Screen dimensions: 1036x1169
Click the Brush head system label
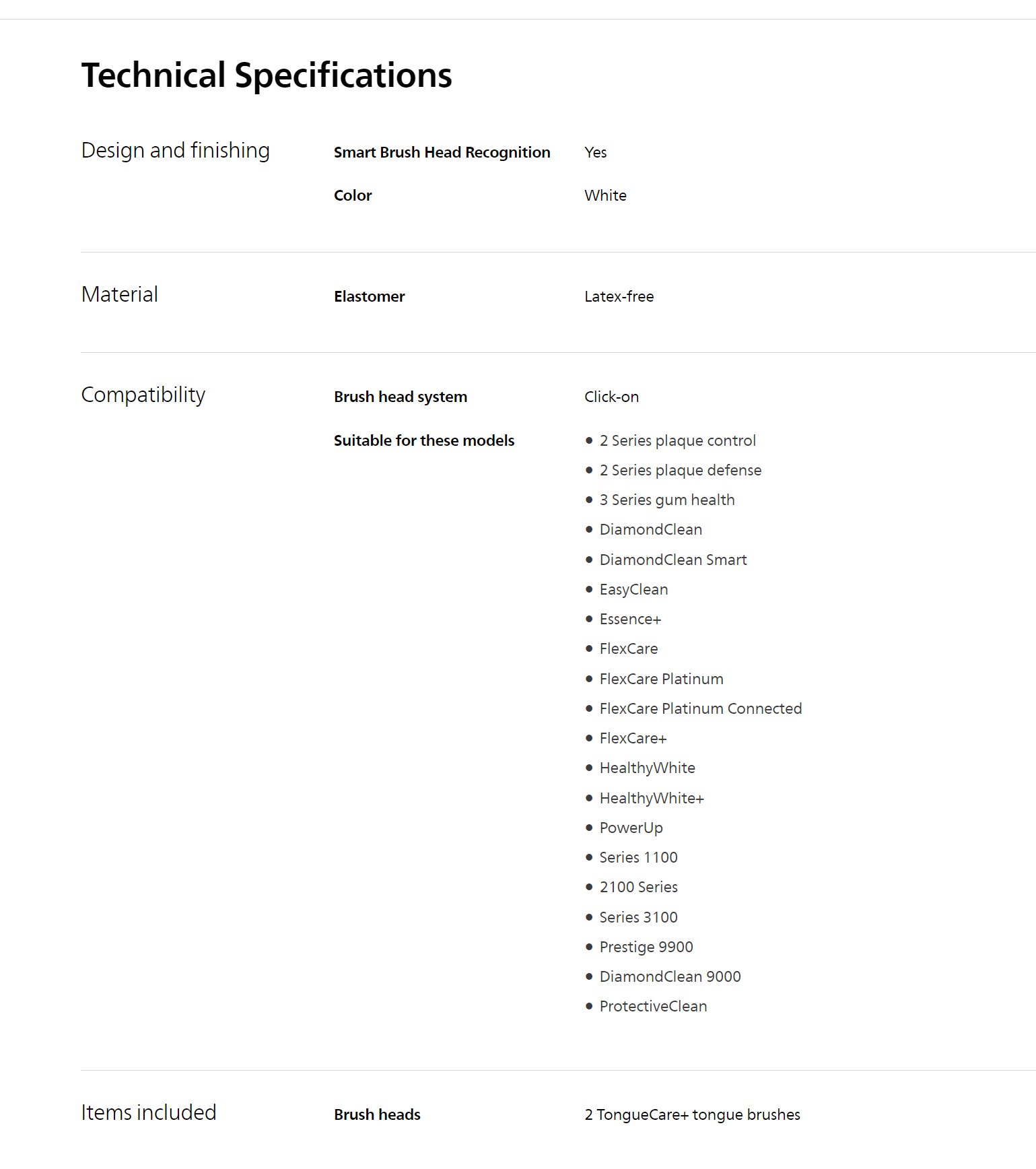pyautogui.click(x=400, y=397)
